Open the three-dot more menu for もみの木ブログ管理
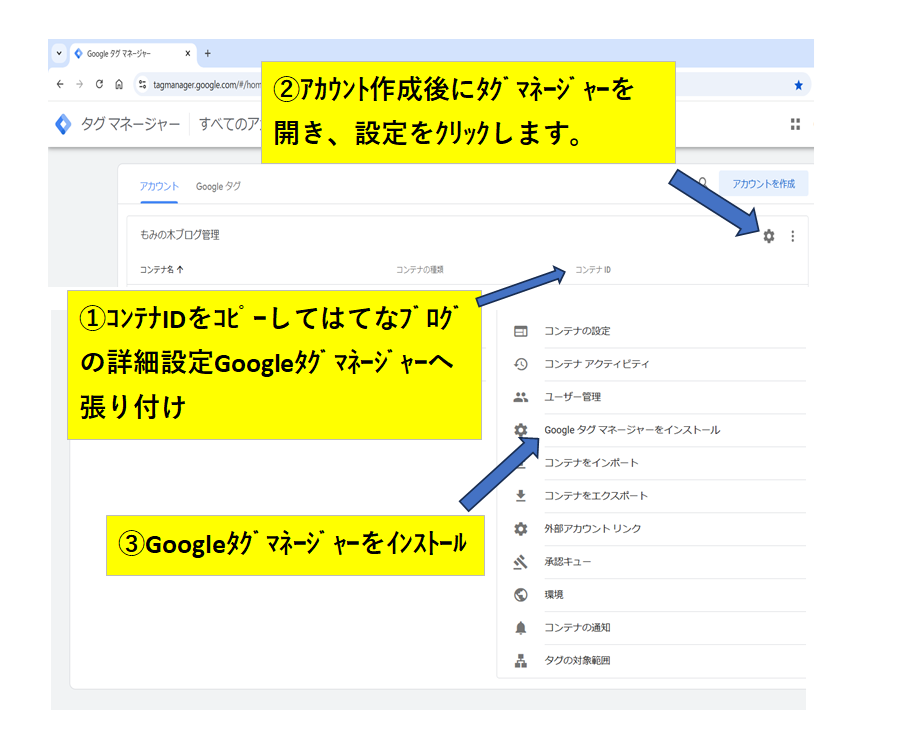The width and height of the screenshot is (906, 751). coord(793,236)
